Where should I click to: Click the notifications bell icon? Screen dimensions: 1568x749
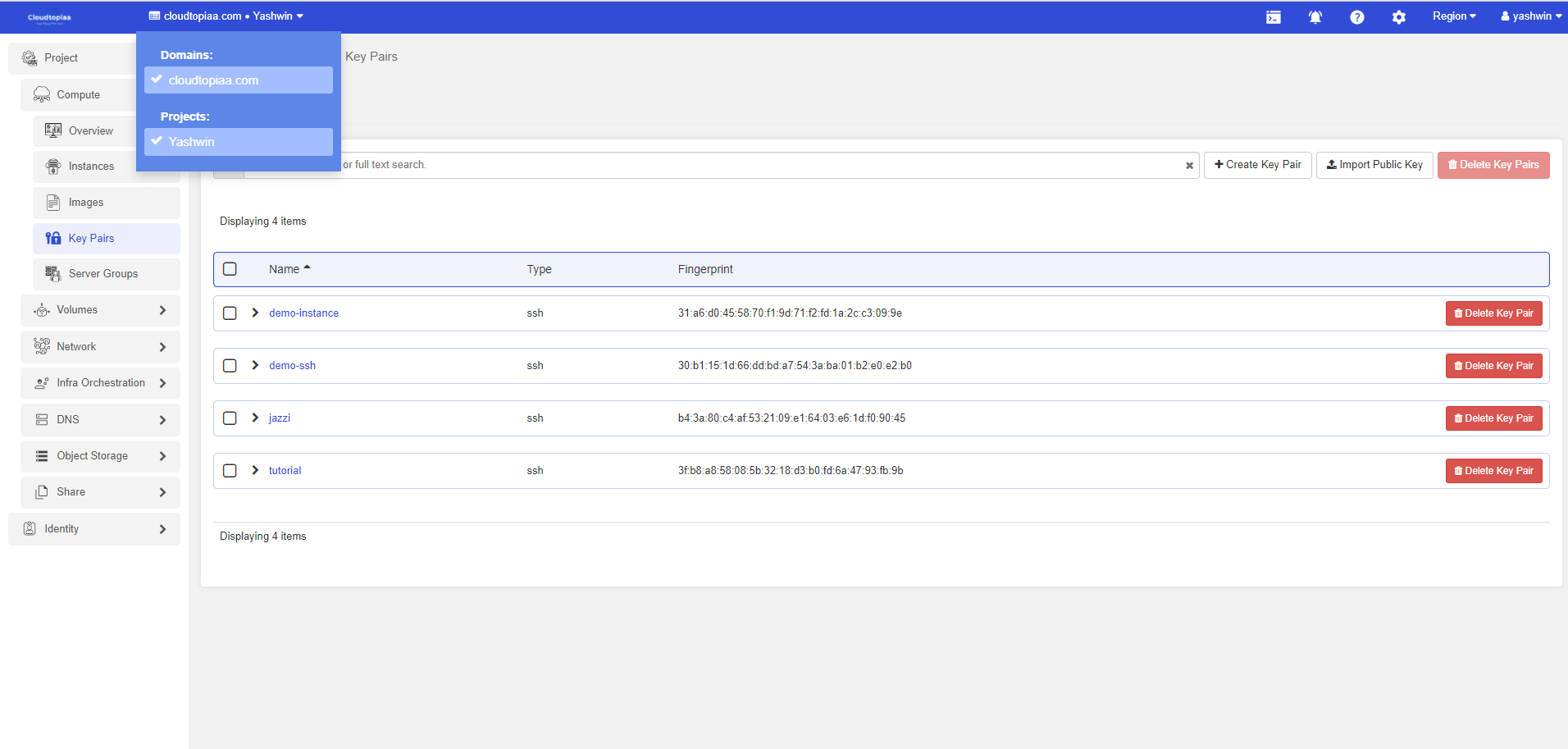(x=1315, y=17)
